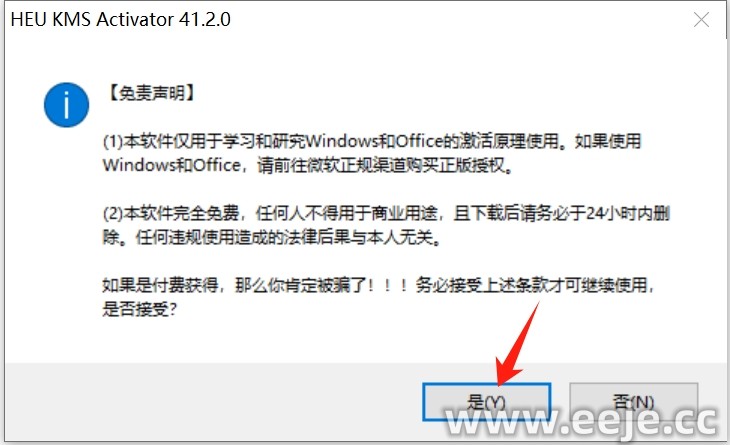The image size is (730, 445).
Task: Decline the terms with 否(N) button
Action: point(634,402)
